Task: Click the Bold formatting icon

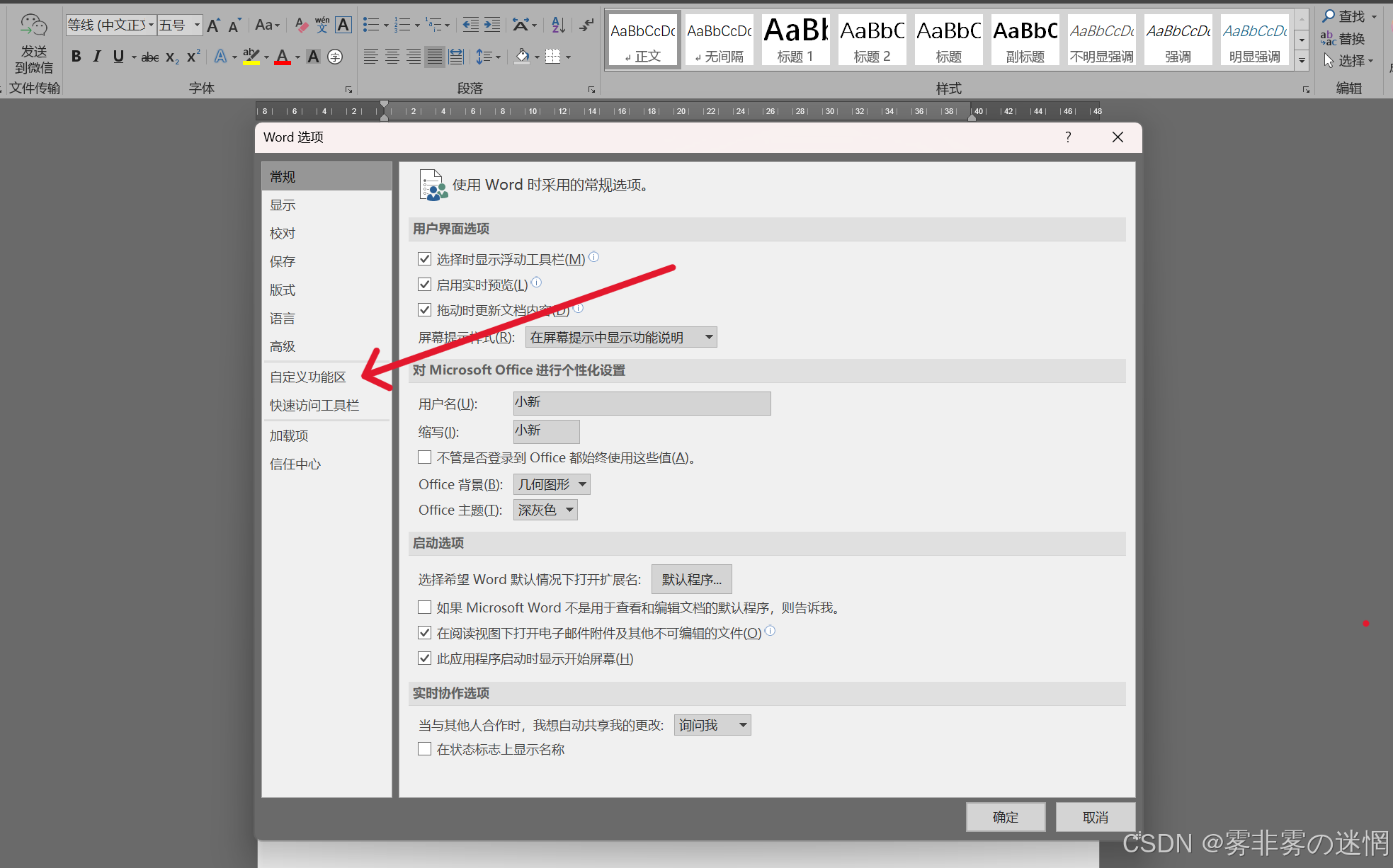Action: click(x=76, y=57)
